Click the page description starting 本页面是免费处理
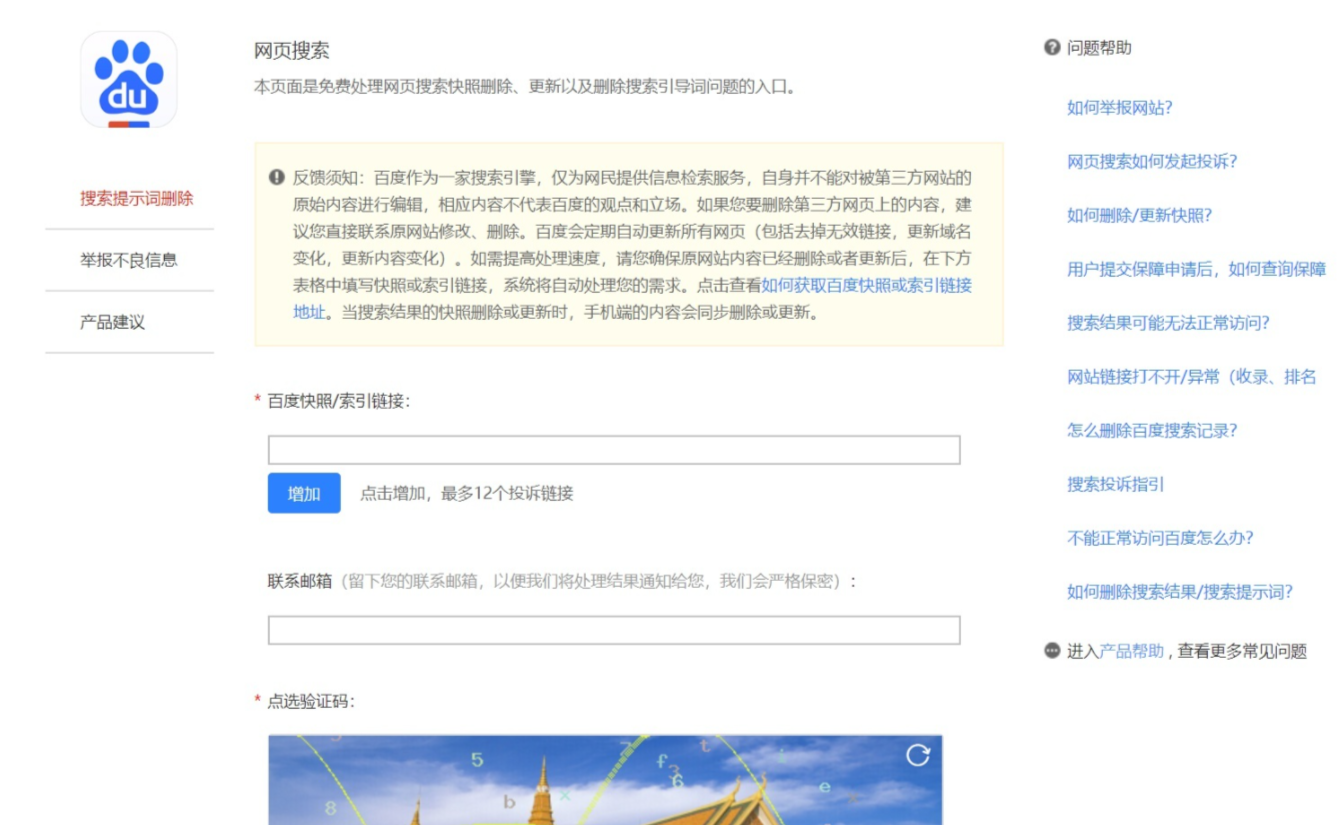 click(525, 87)
